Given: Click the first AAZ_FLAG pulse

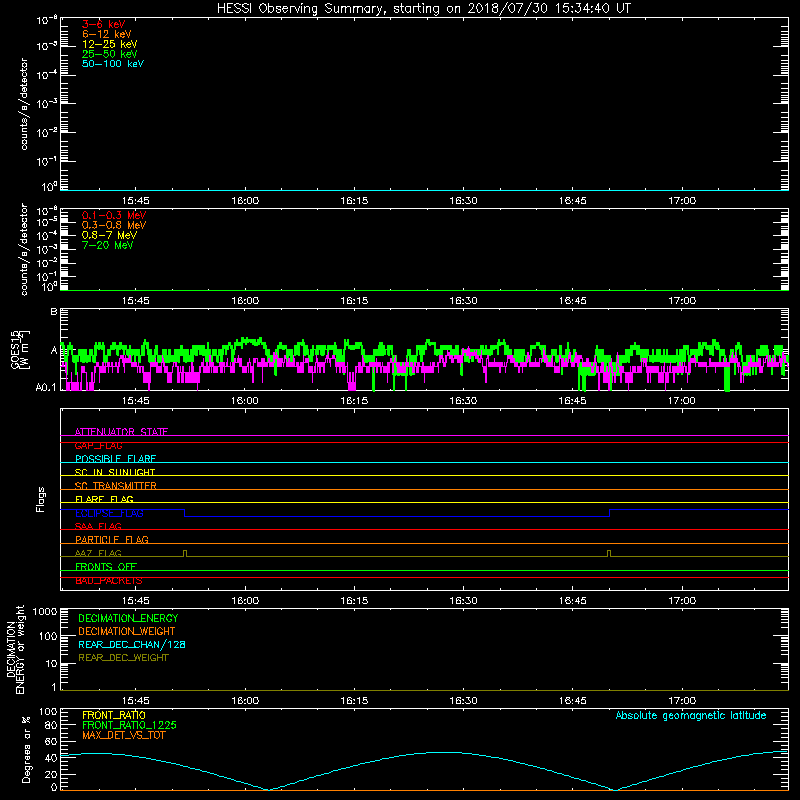Looking at the screenshot, I should [185, 553].
